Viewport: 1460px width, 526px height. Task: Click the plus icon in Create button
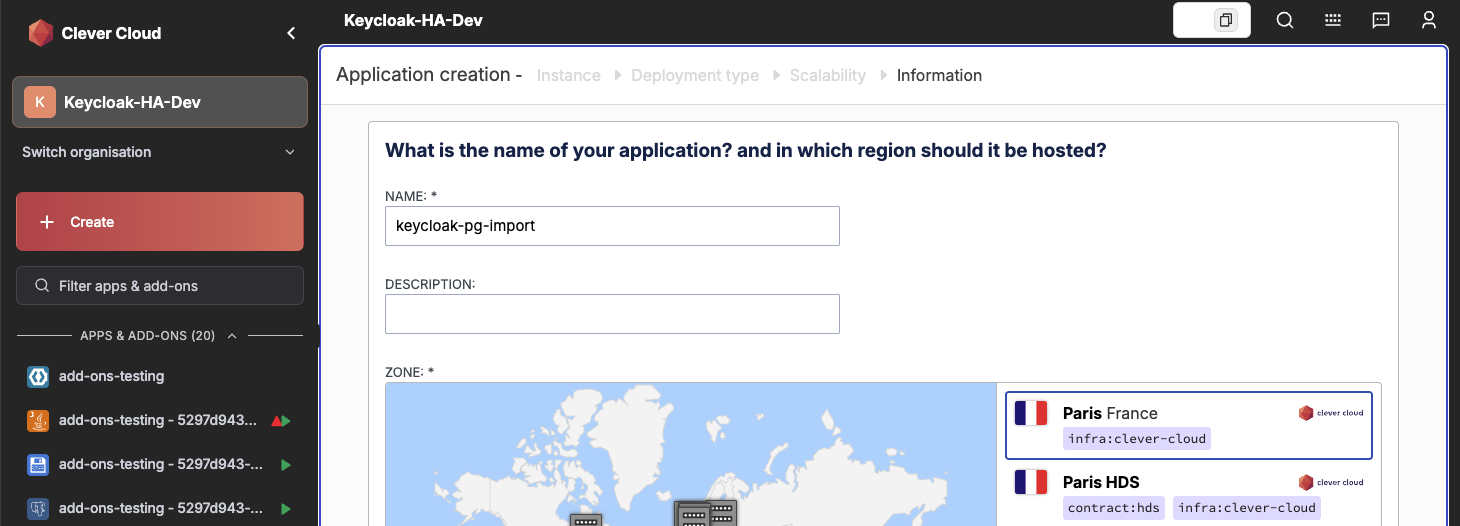click(x=46, y=222)
